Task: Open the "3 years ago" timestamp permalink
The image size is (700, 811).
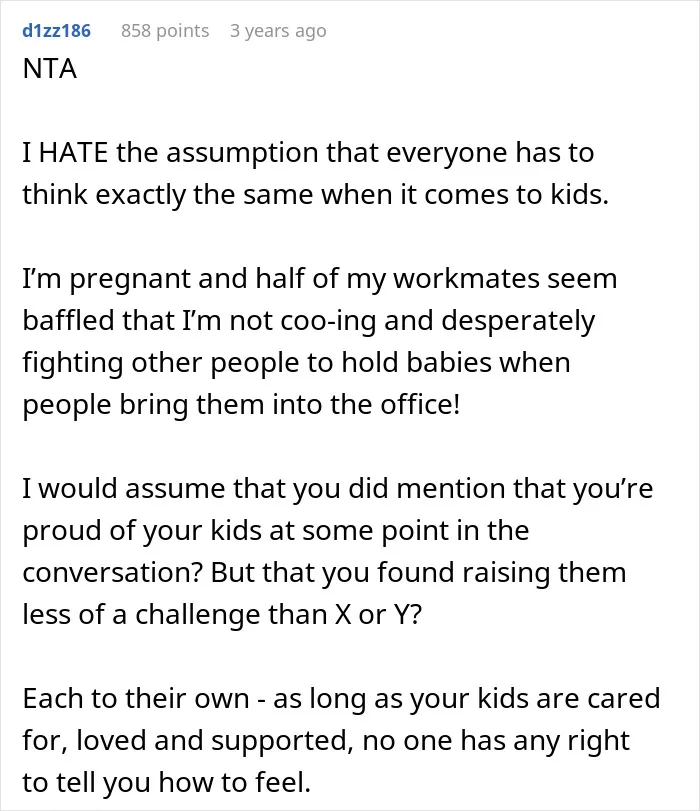Action: pyautogui.click(x=278, y=31)
